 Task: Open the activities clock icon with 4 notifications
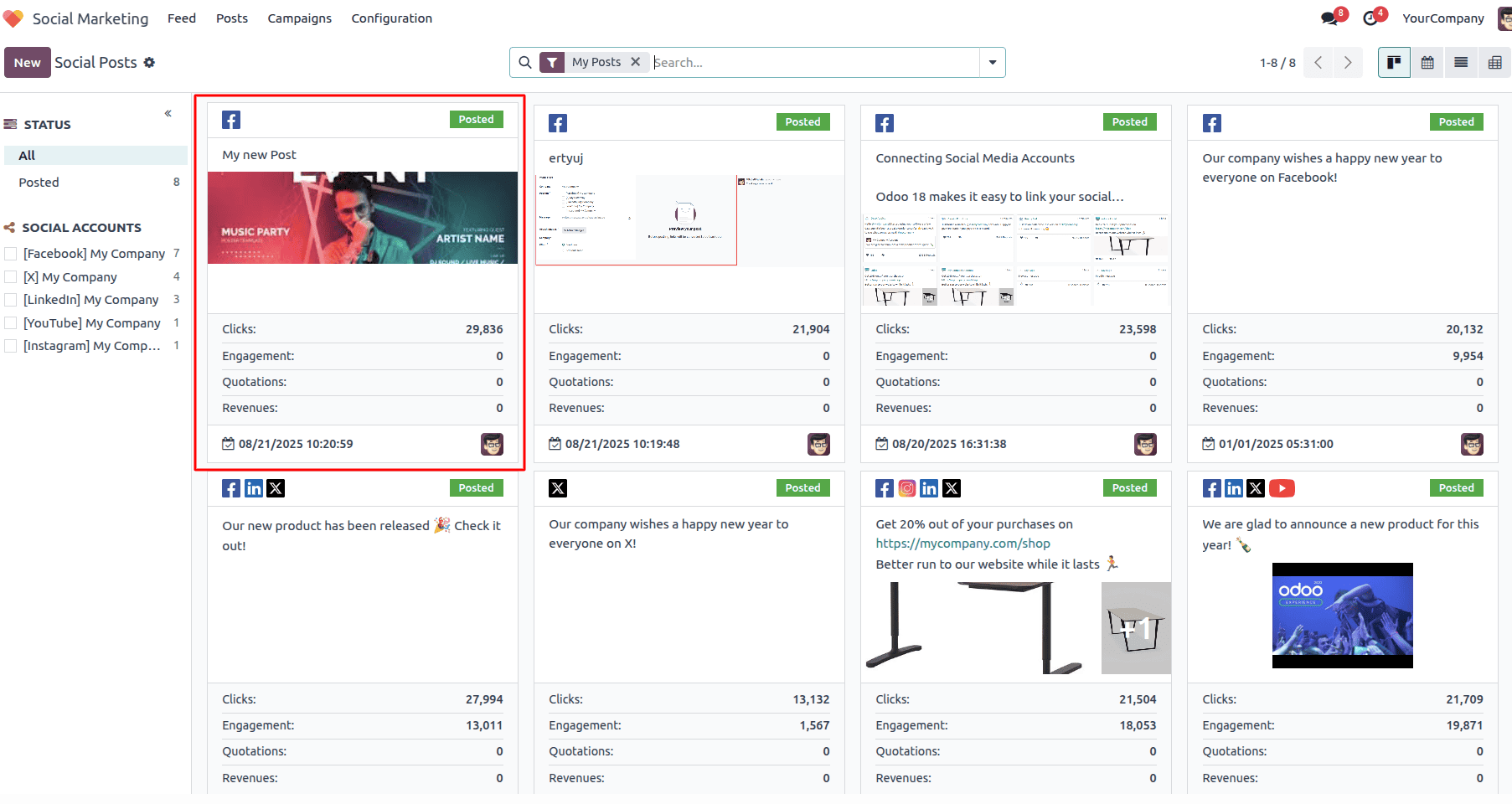[x=1371, y=17]
